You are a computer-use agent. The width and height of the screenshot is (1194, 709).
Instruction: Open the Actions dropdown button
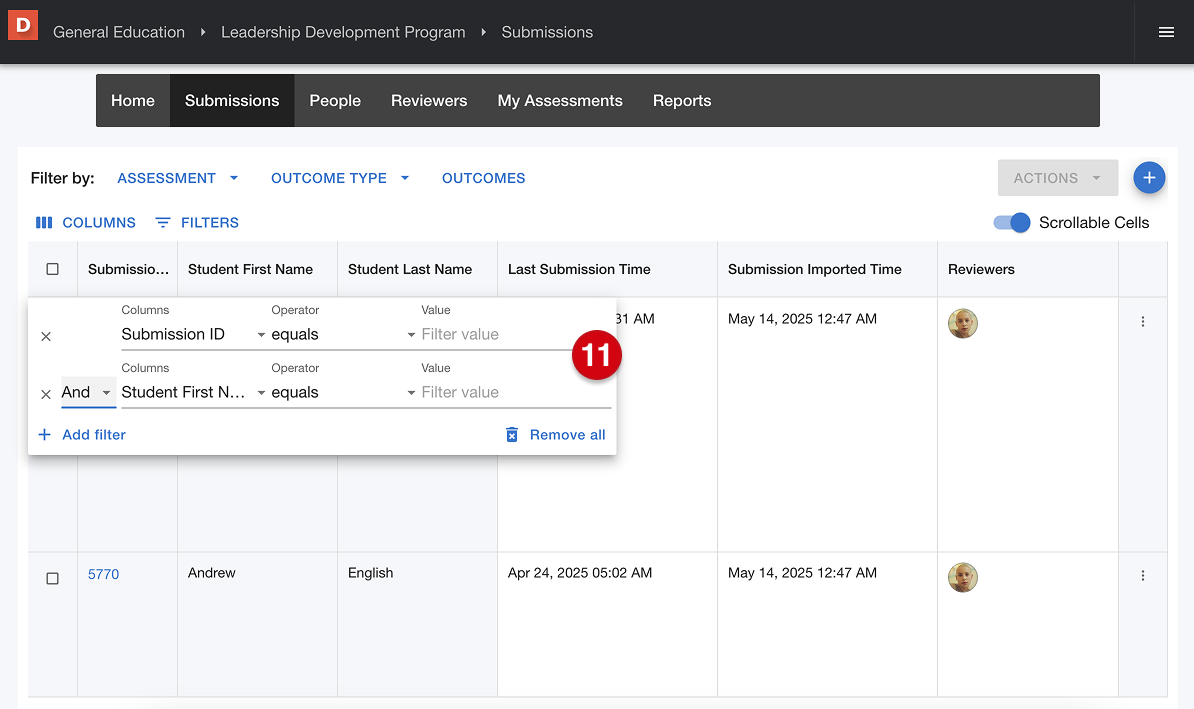[x=1058, y=178]
